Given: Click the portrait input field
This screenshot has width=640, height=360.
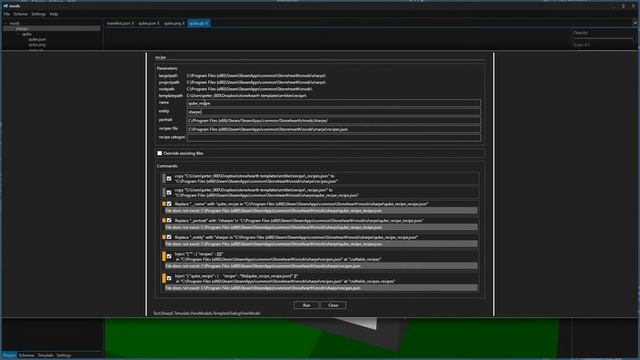Looking at the screenshot, I should pos(333,120).
